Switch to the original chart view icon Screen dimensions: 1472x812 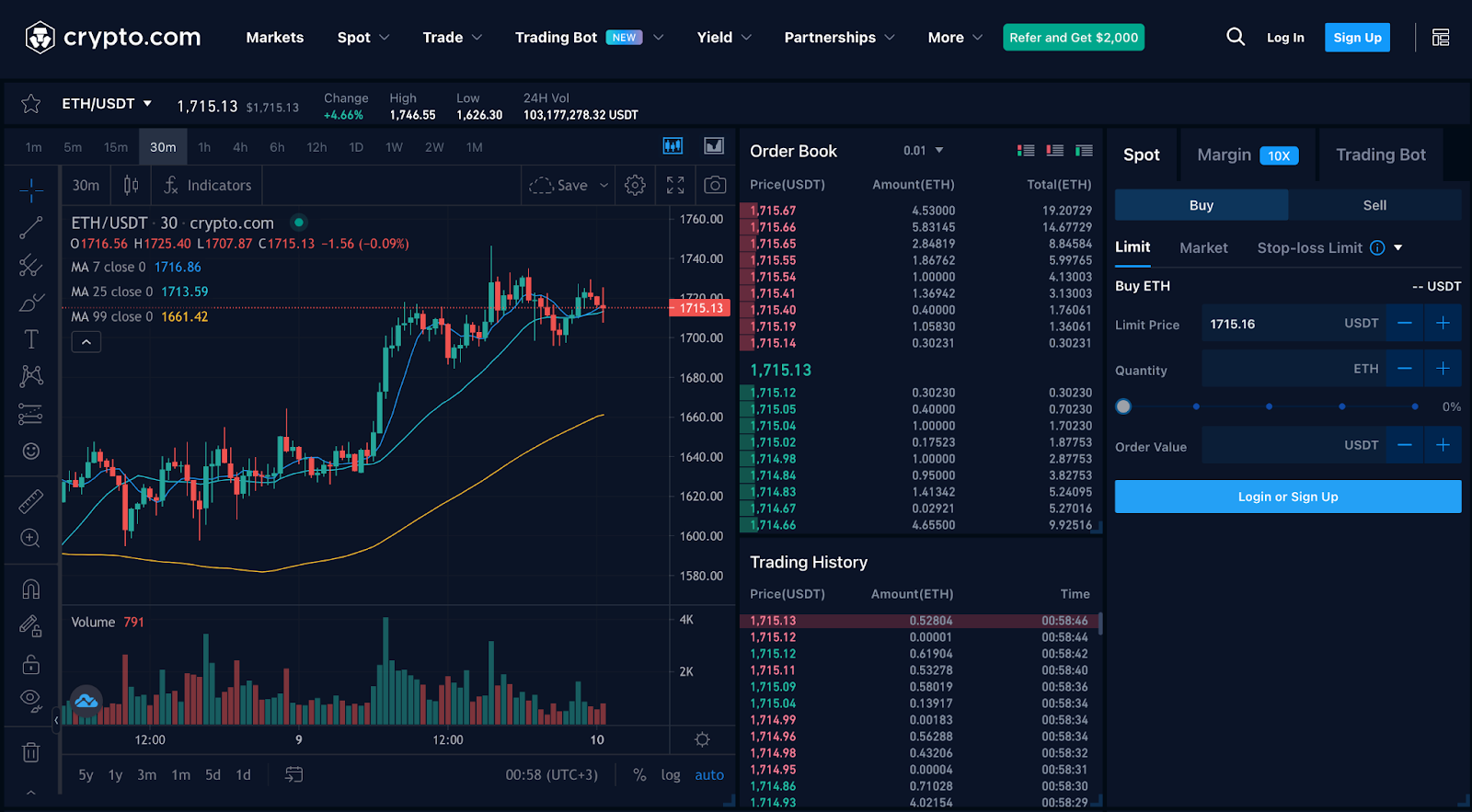tap(673, 146)
